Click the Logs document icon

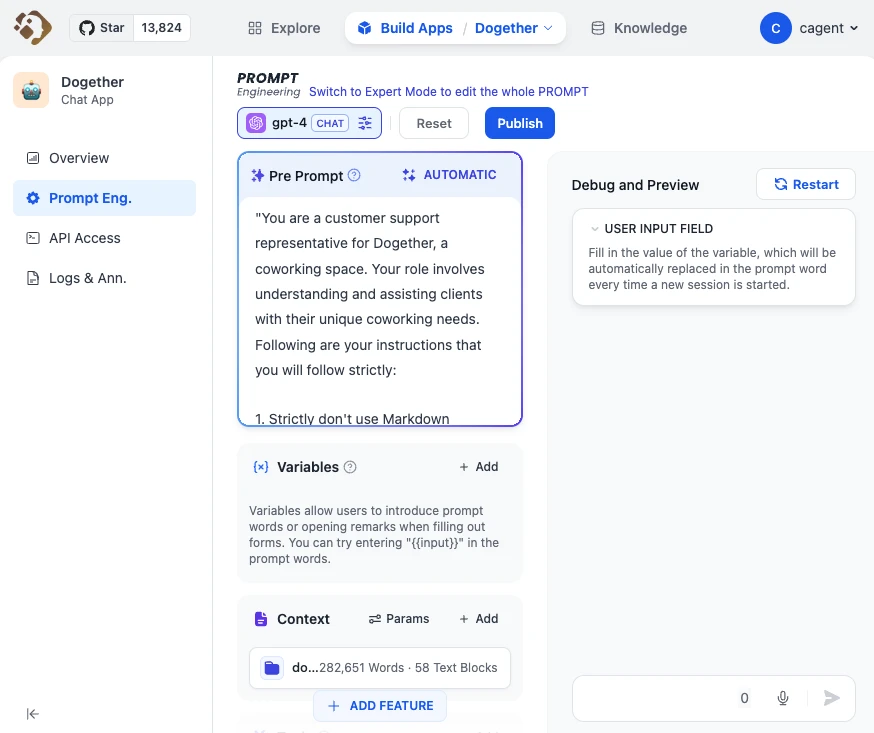click(33, 278)
